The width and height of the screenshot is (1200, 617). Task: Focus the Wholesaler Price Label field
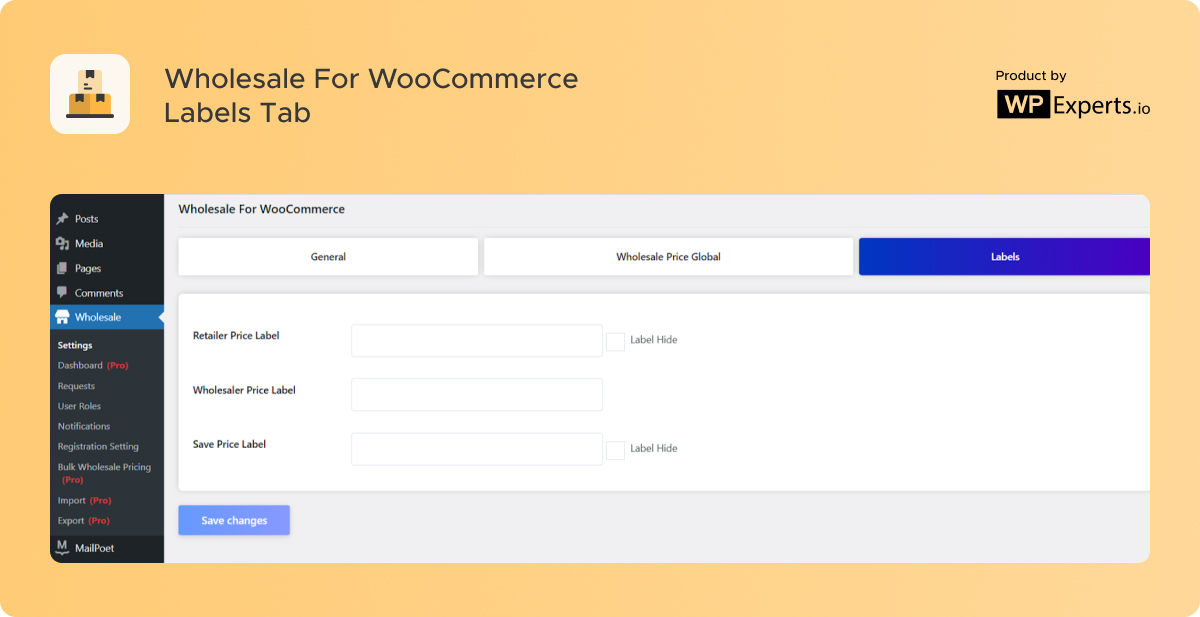click(x=477, y=394)
